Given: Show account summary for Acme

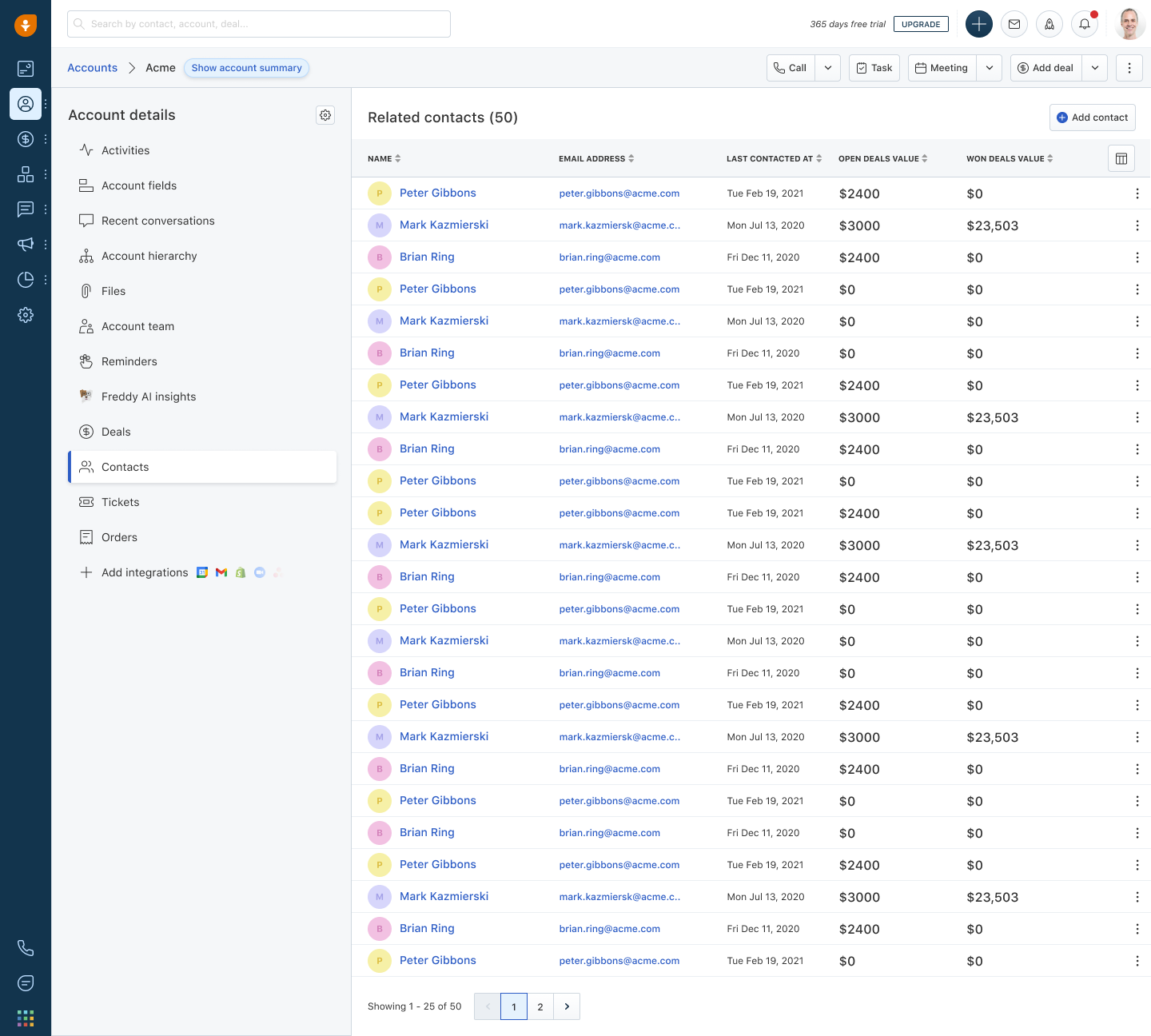Looking at the screenshot, I should pyautogui.click(x=246, y=68).
